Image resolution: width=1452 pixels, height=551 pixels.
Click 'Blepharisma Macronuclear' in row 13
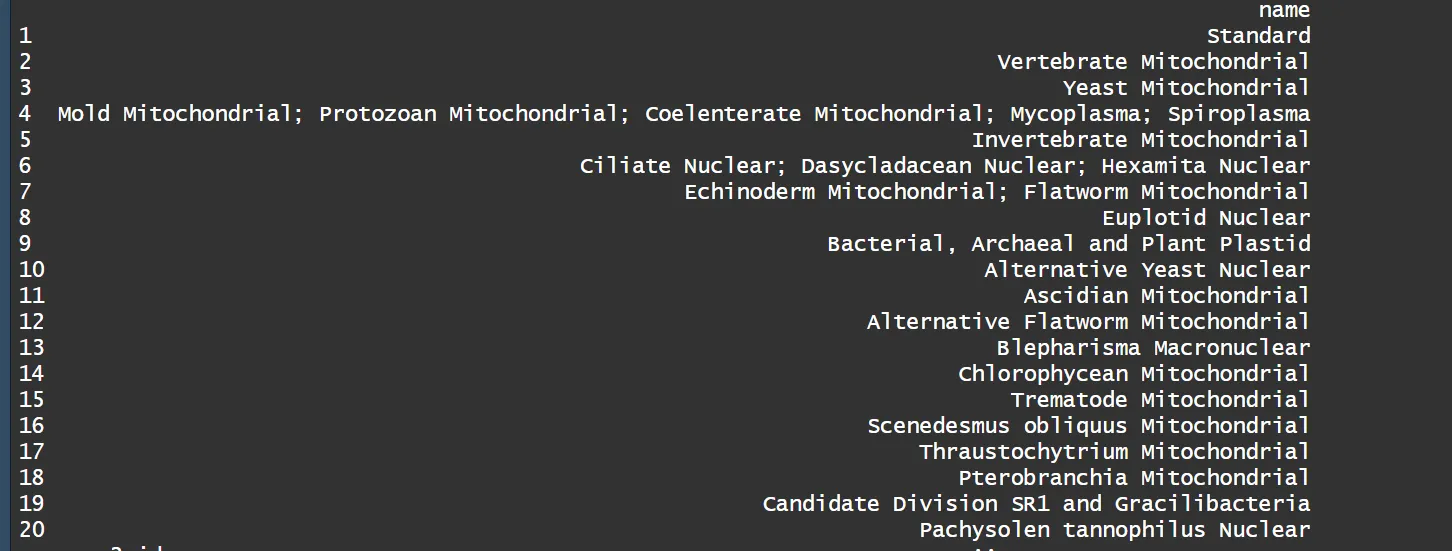click(x=1153, y=348)
